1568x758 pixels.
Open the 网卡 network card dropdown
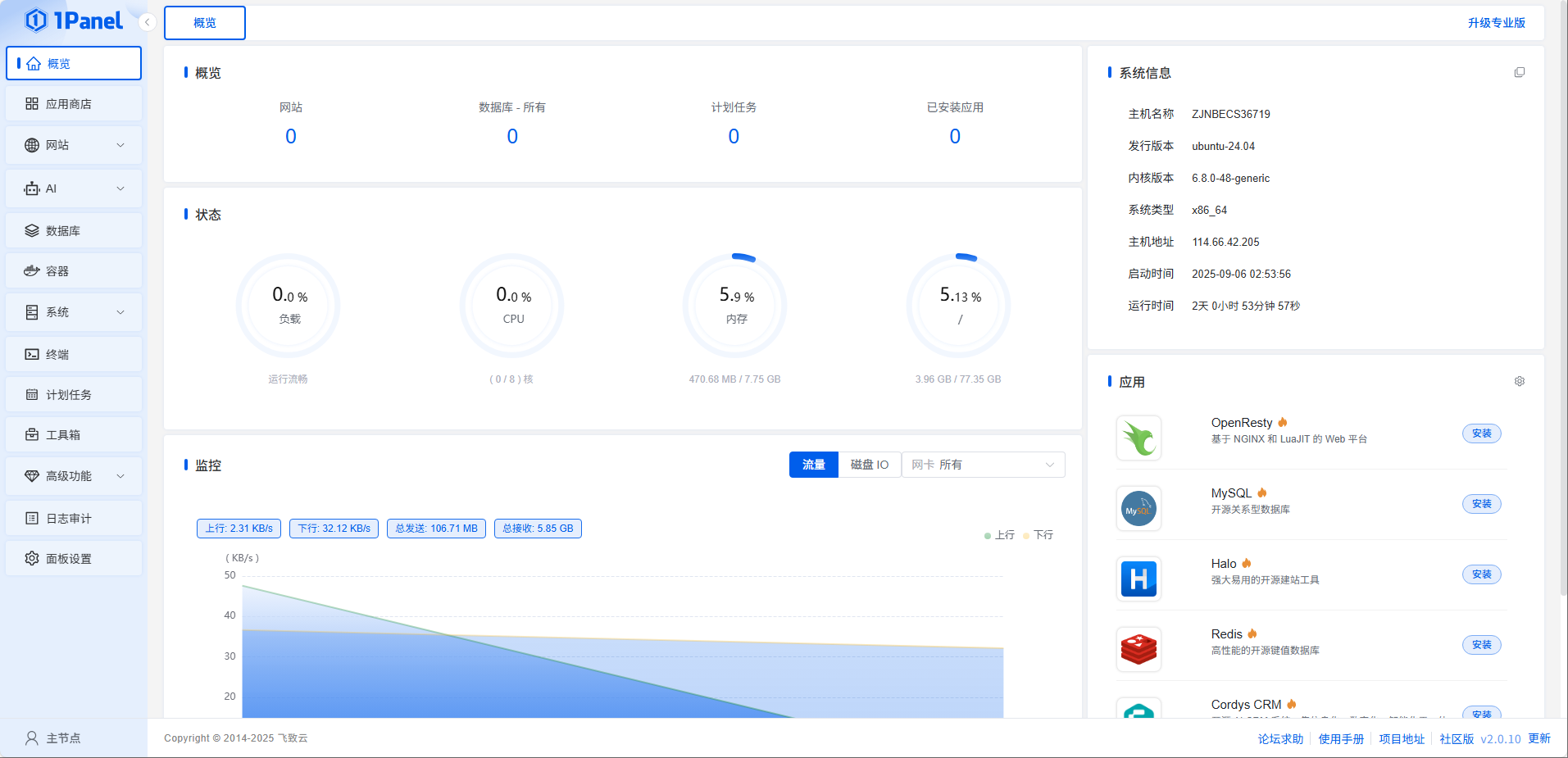[x=983, y=465]
